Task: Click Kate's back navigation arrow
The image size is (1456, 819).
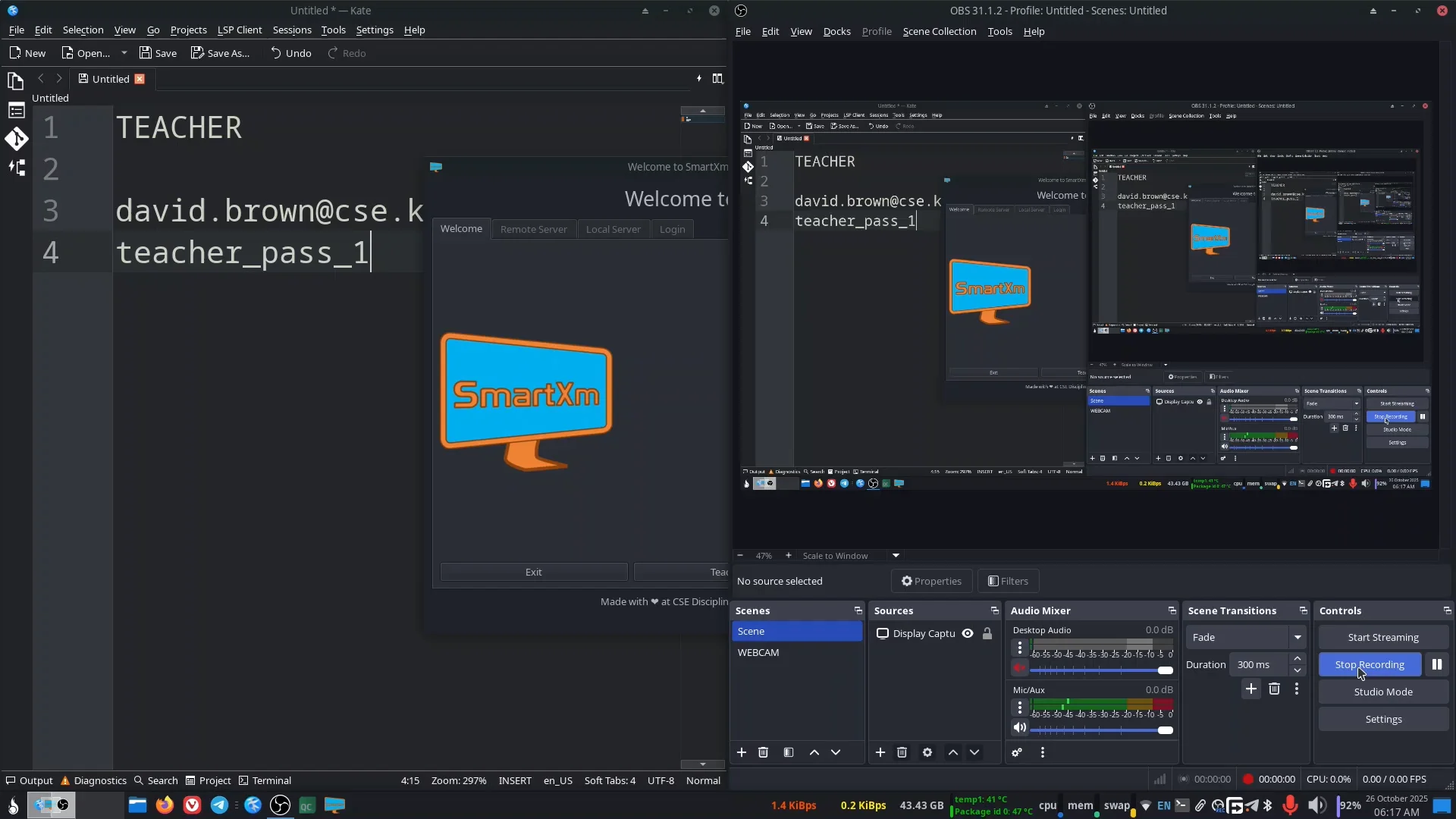Action: click(41, 78)
